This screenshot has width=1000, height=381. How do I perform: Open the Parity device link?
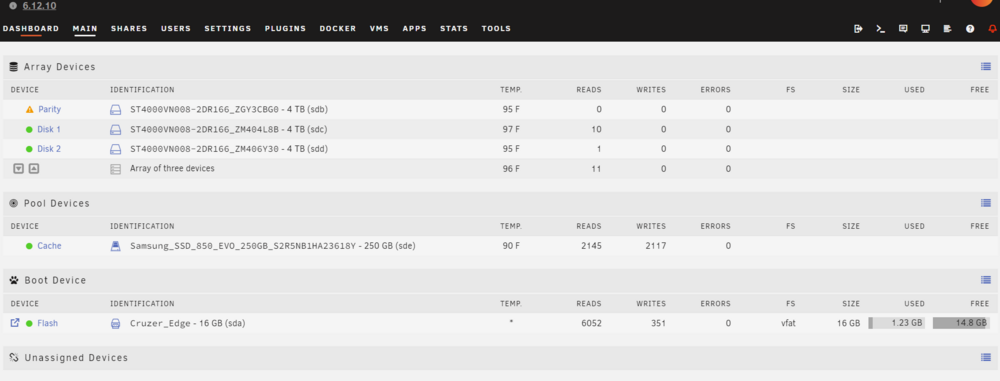tap(50, 110)
